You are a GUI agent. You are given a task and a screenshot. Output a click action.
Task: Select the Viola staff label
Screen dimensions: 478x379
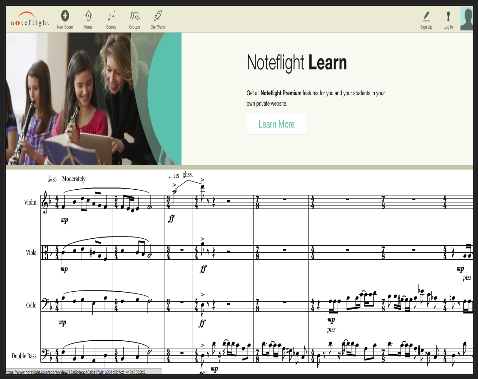point(31,252)
